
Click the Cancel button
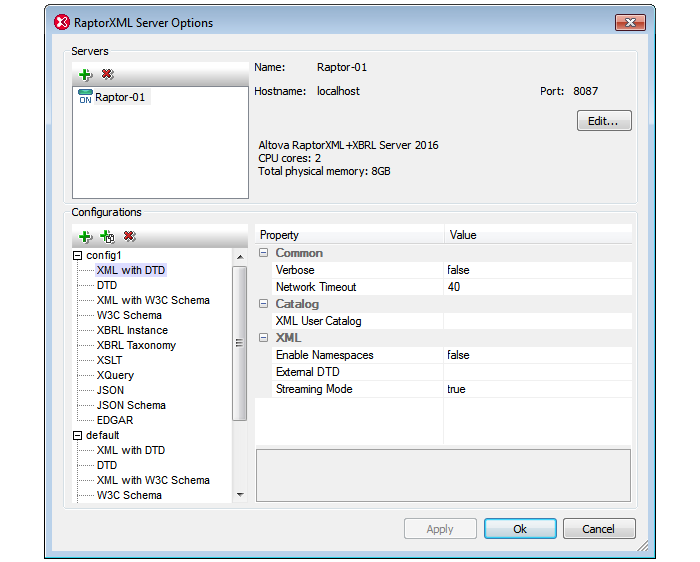tap(599, 529)
